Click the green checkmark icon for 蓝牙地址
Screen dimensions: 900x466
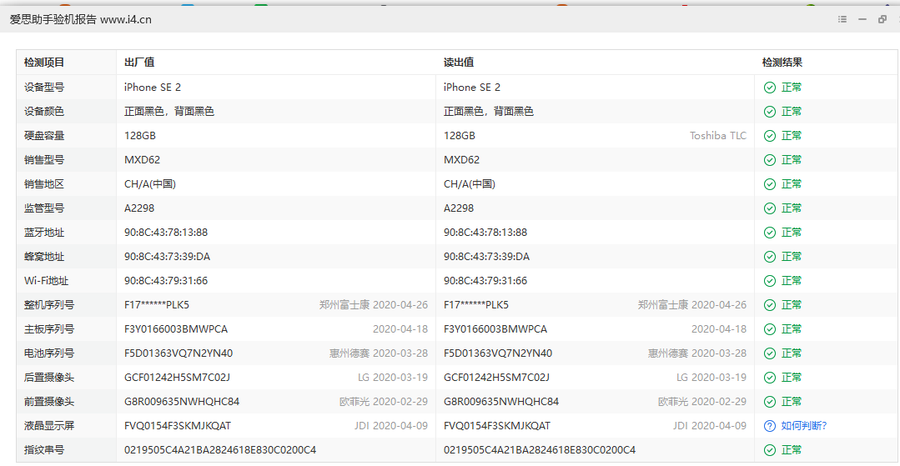[769, 232]
